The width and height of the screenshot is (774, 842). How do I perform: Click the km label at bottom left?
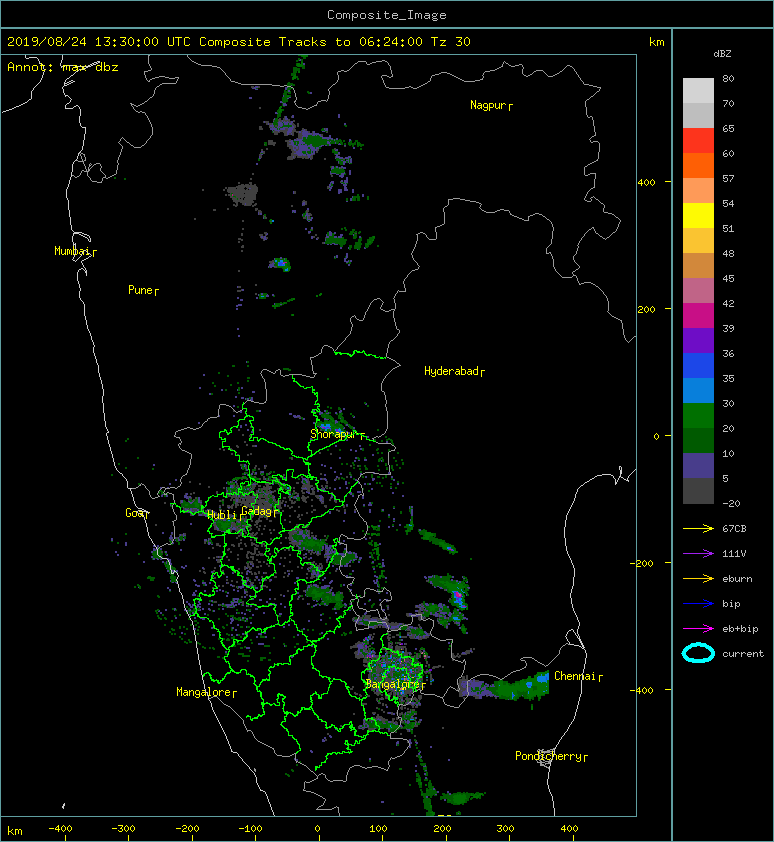pos(15,831)
